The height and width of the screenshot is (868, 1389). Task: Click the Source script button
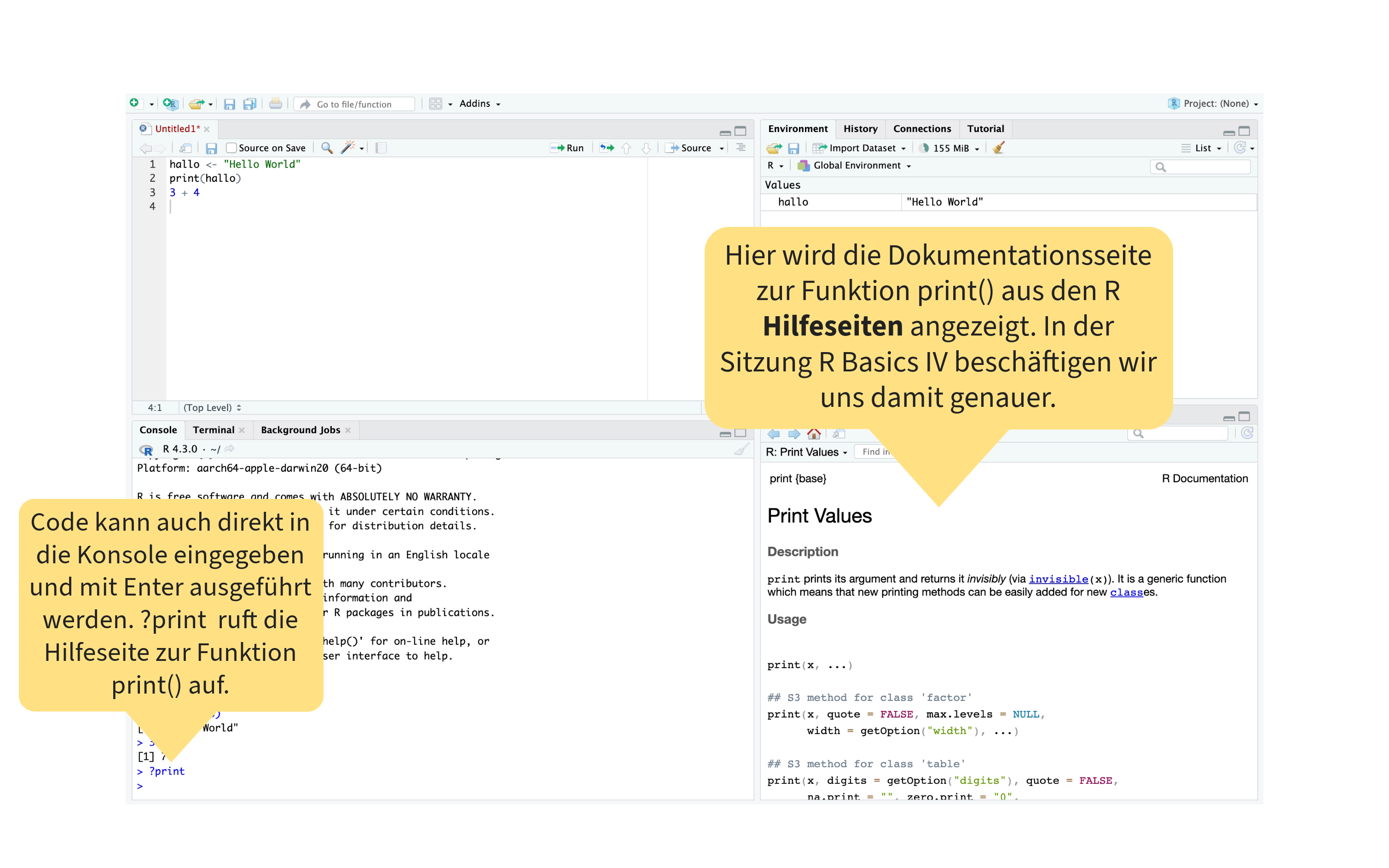pyautogui.click(x=689, y=148)
